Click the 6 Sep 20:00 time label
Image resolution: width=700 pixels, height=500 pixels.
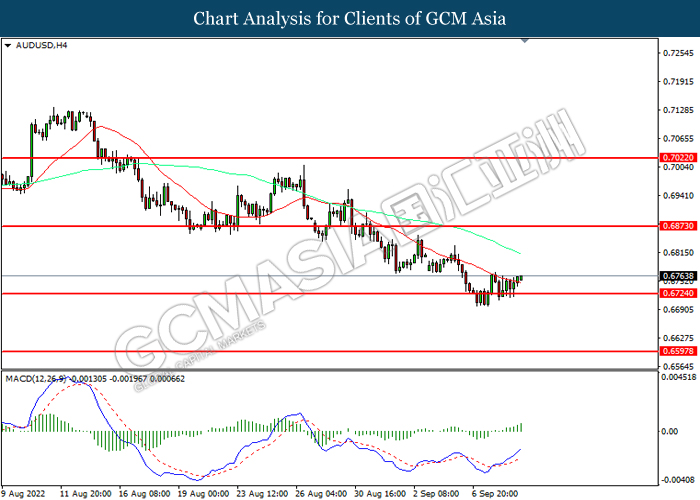pos(496,493)
